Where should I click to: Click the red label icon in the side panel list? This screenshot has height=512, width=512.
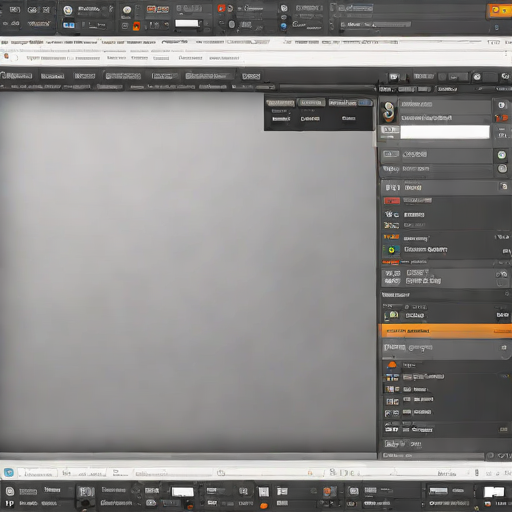(x=392, y=201)
